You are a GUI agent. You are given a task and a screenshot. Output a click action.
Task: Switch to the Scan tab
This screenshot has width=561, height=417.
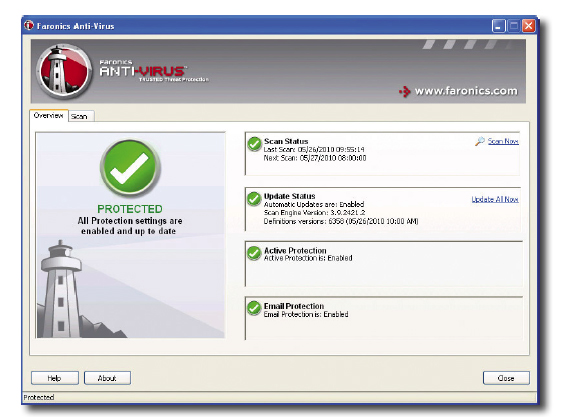tap(81, 116)
